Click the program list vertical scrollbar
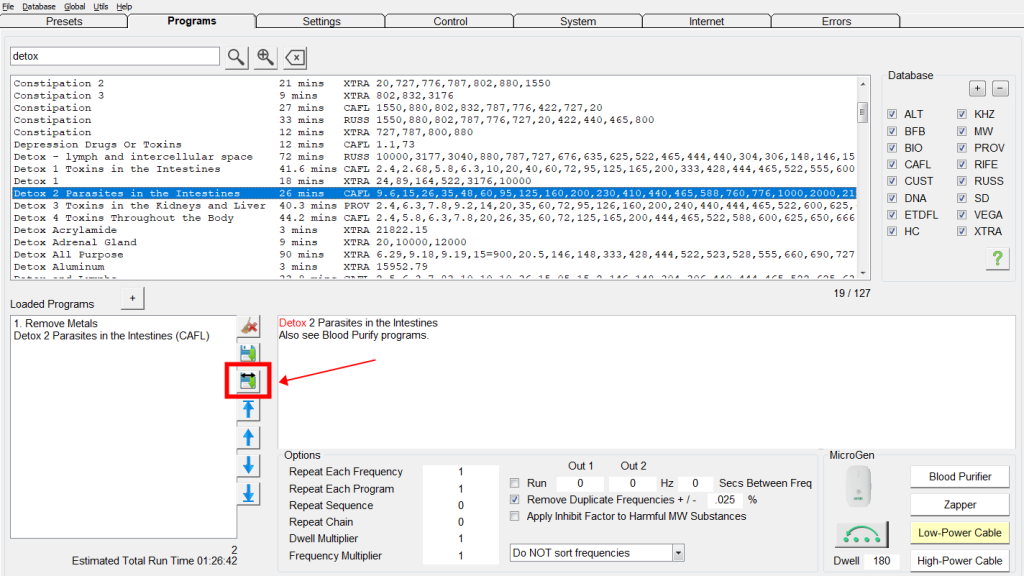The image size is (1024, 576). click(x=862, y=180)
